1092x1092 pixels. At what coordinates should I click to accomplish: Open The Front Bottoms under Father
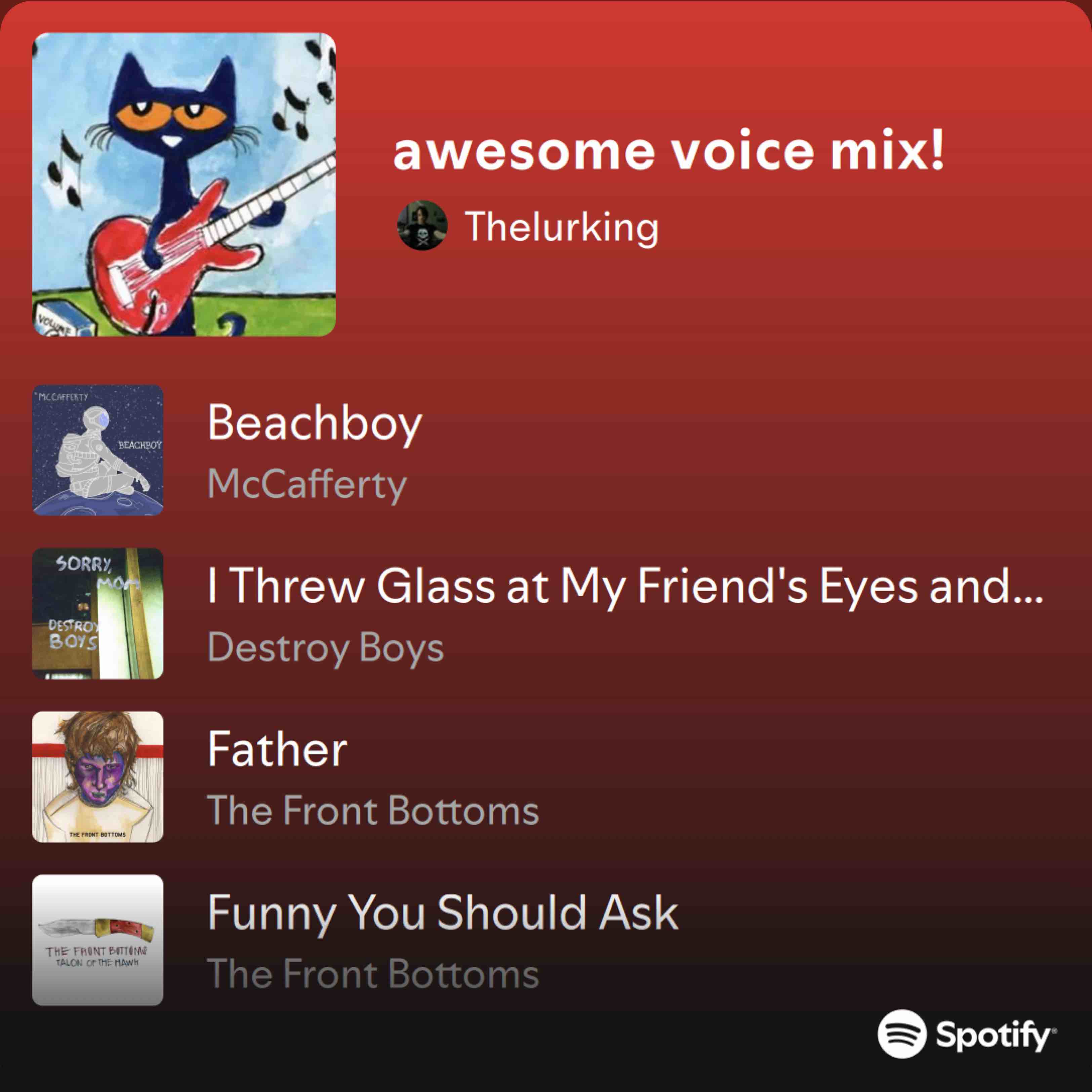373,811
